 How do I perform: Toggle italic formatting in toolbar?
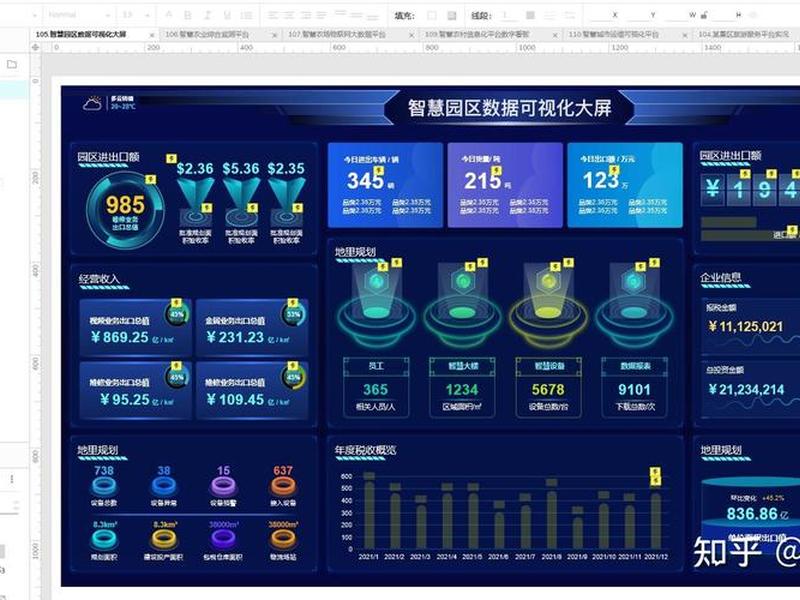point(207,15)
